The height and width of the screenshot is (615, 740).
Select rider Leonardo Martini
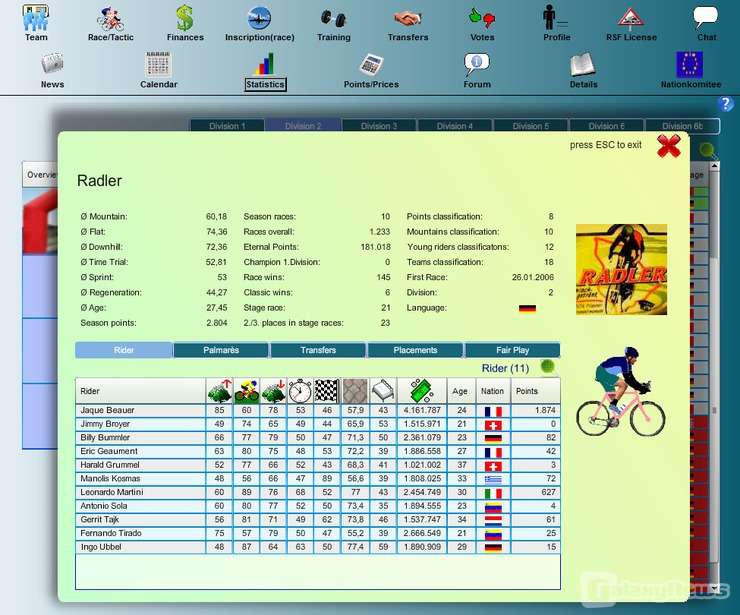[x=318, y=492]
